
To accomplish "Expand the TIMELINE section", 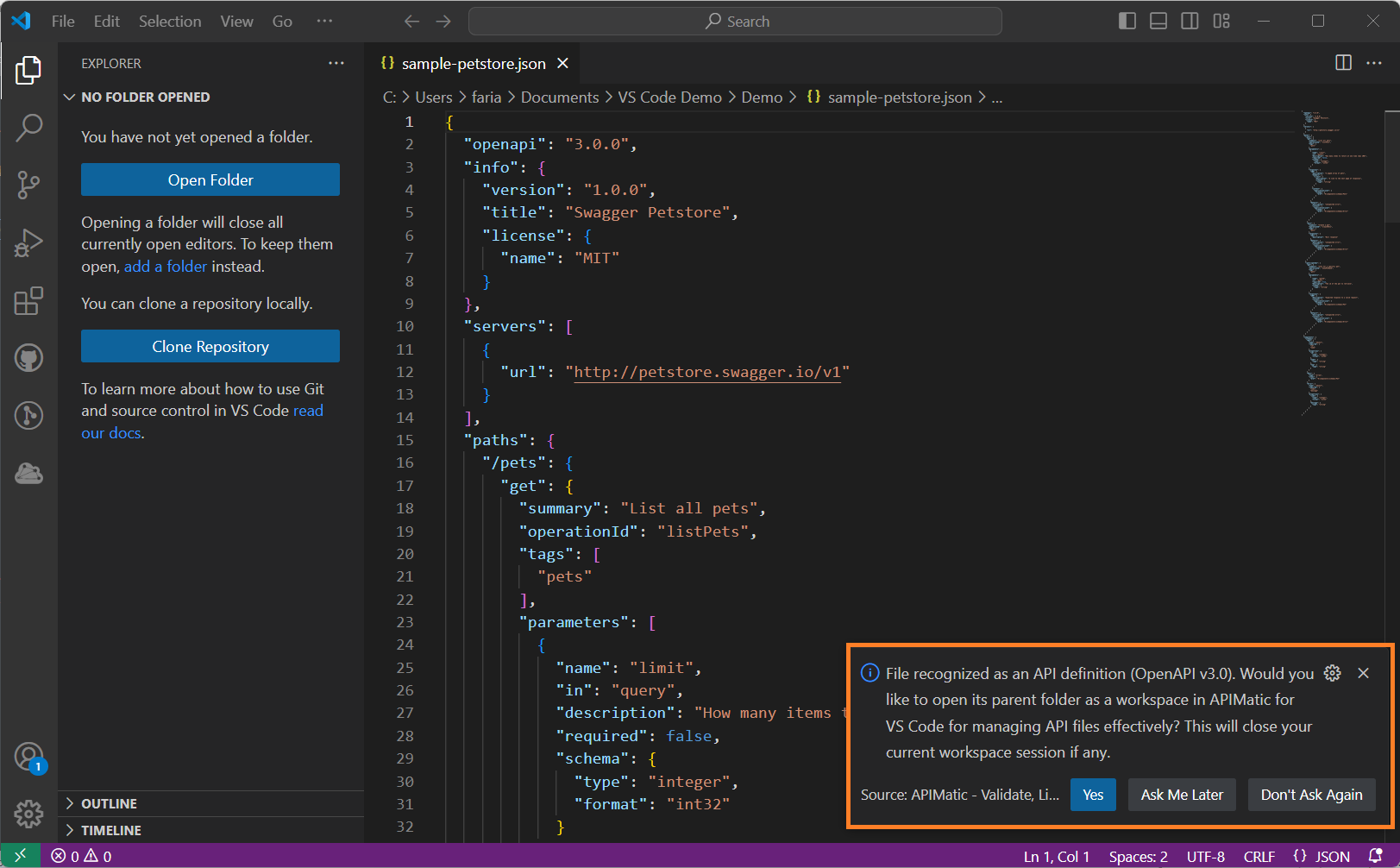I will click(211, 830).
